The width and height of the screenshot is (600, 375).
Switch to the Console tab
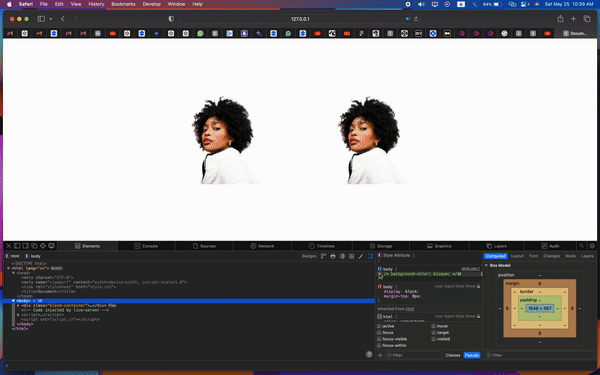146,246
